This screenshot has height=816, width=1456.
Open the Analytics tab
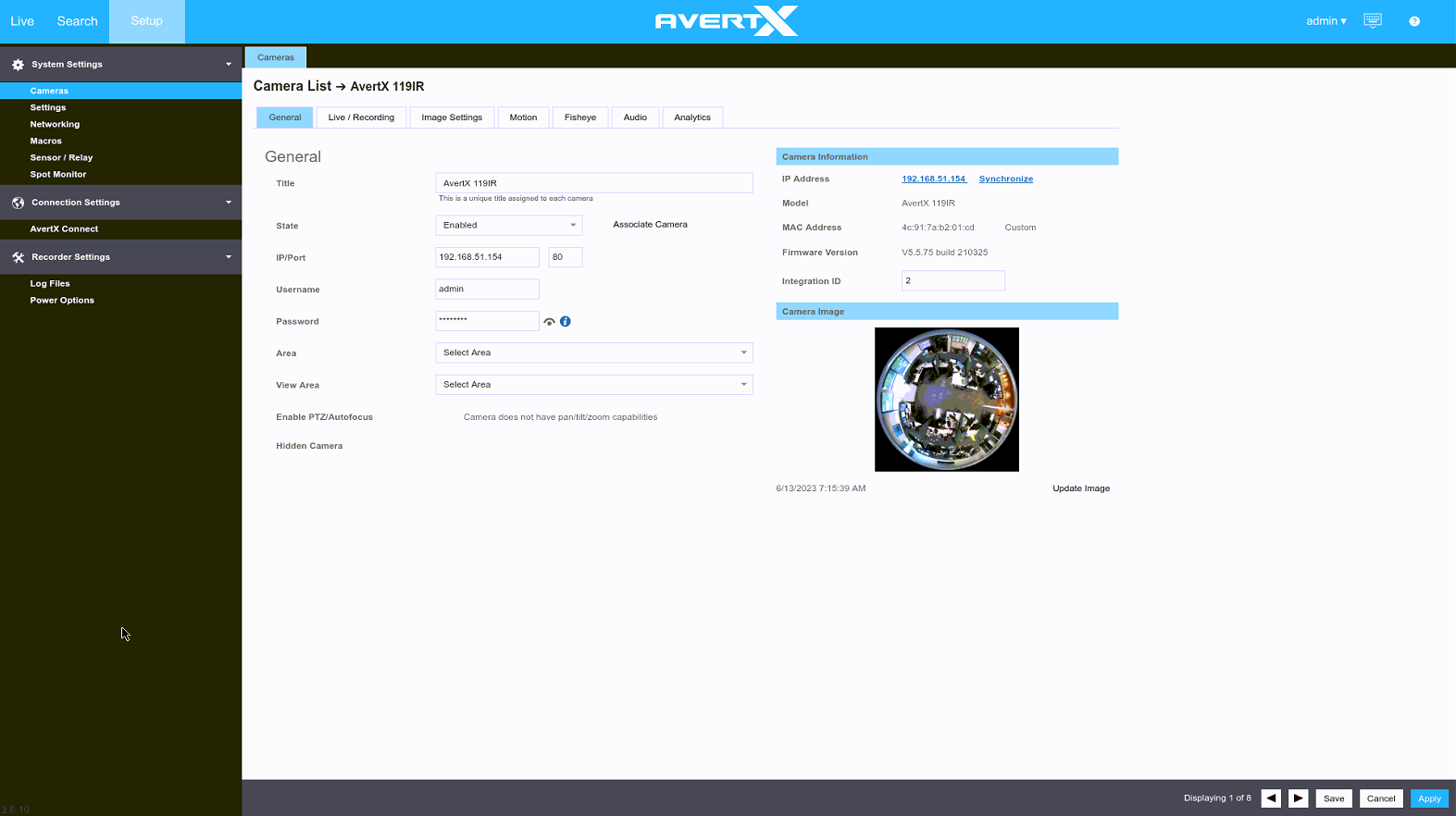click(692, 117)
